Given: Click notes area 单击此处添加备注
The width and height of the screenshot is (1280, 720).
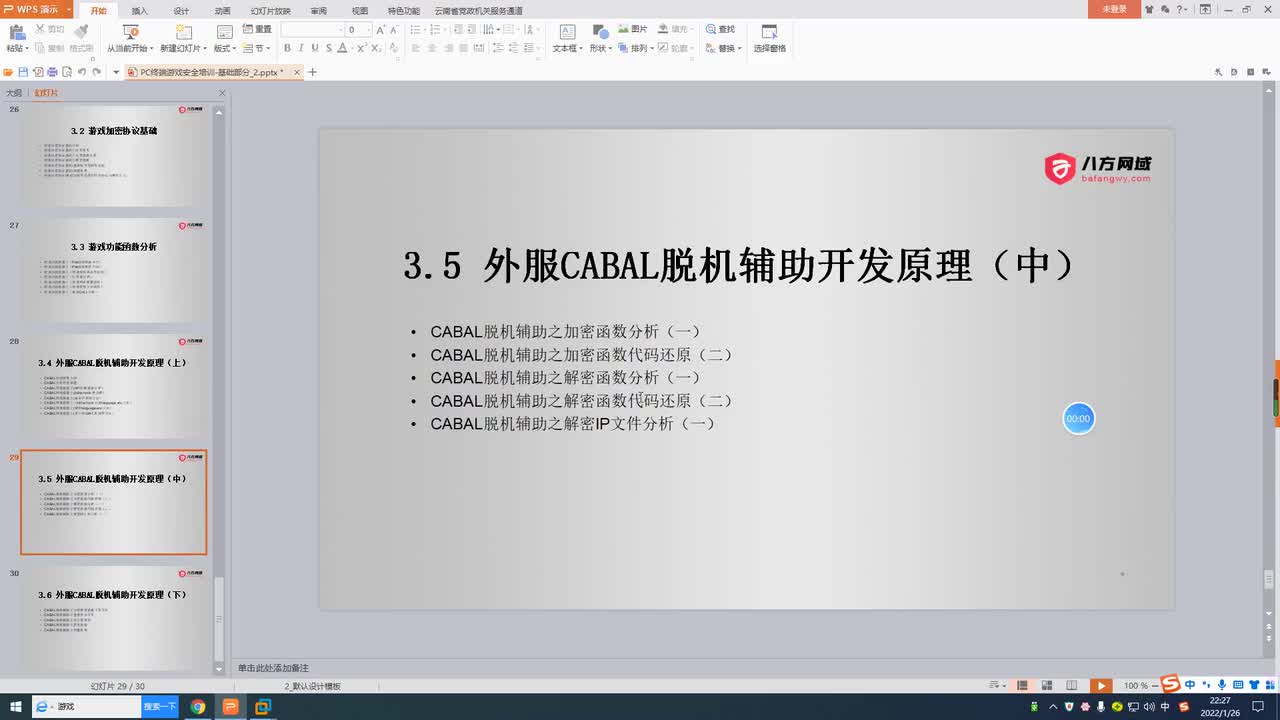Looking at the screenshot, I should 273,668.
